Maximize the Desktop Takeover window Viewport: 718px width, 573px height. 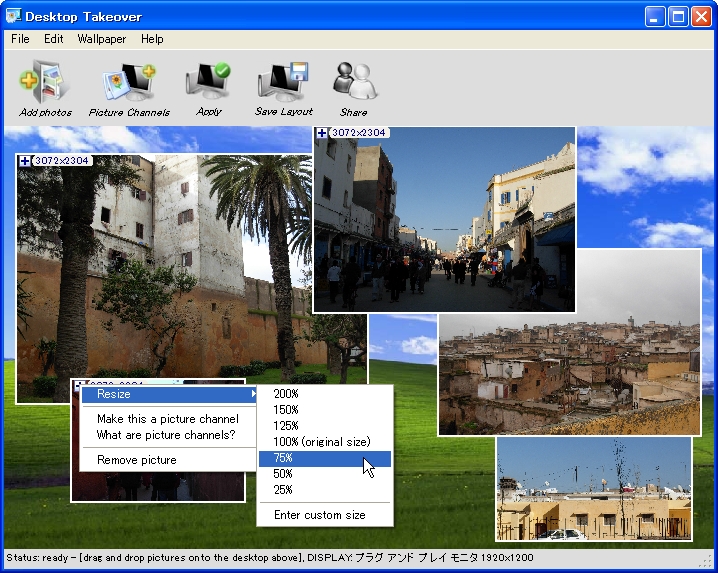coord(678,17)
